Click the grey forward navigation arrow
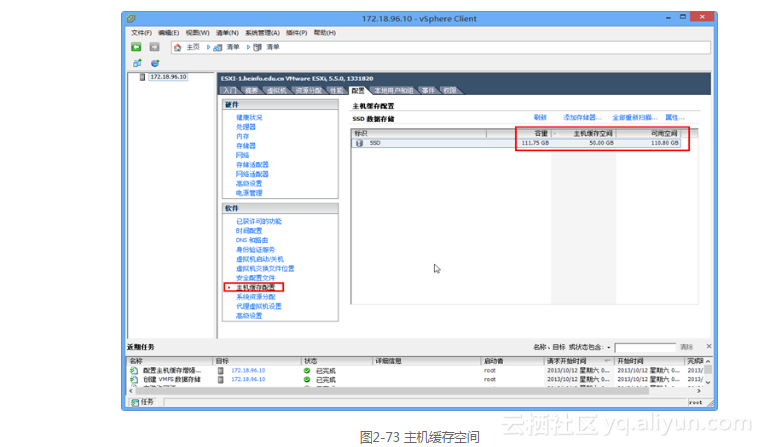 point(154,47)
